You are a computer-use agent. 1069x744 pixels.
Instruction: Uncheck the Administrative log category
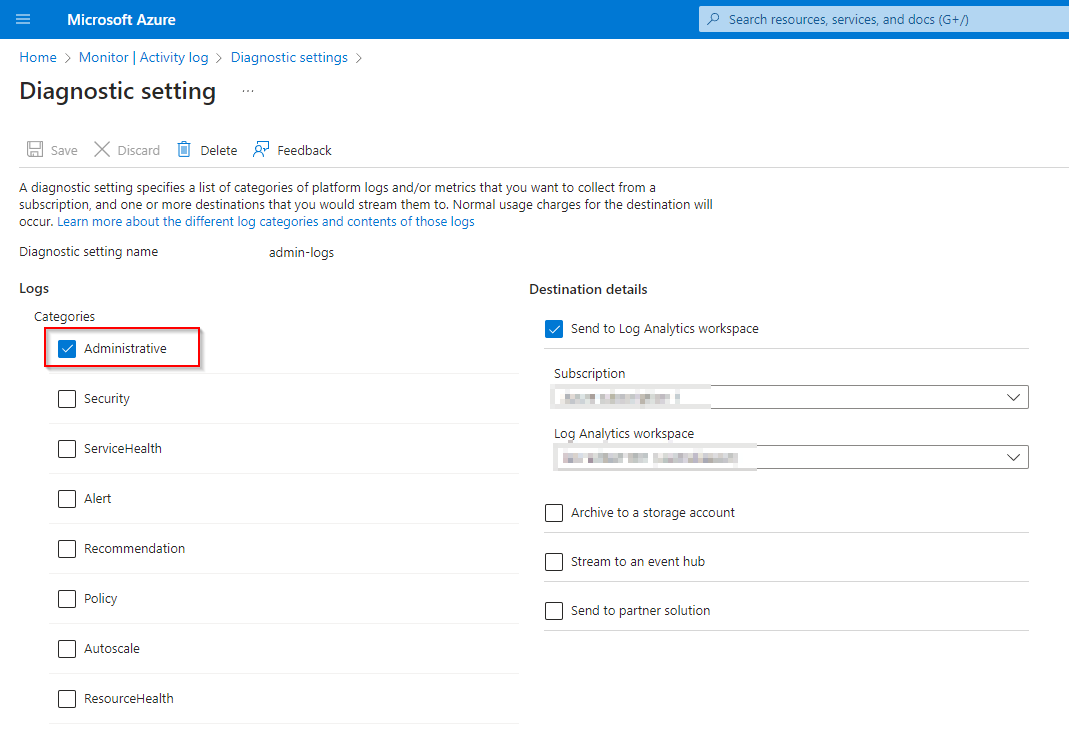coord(67,349)
